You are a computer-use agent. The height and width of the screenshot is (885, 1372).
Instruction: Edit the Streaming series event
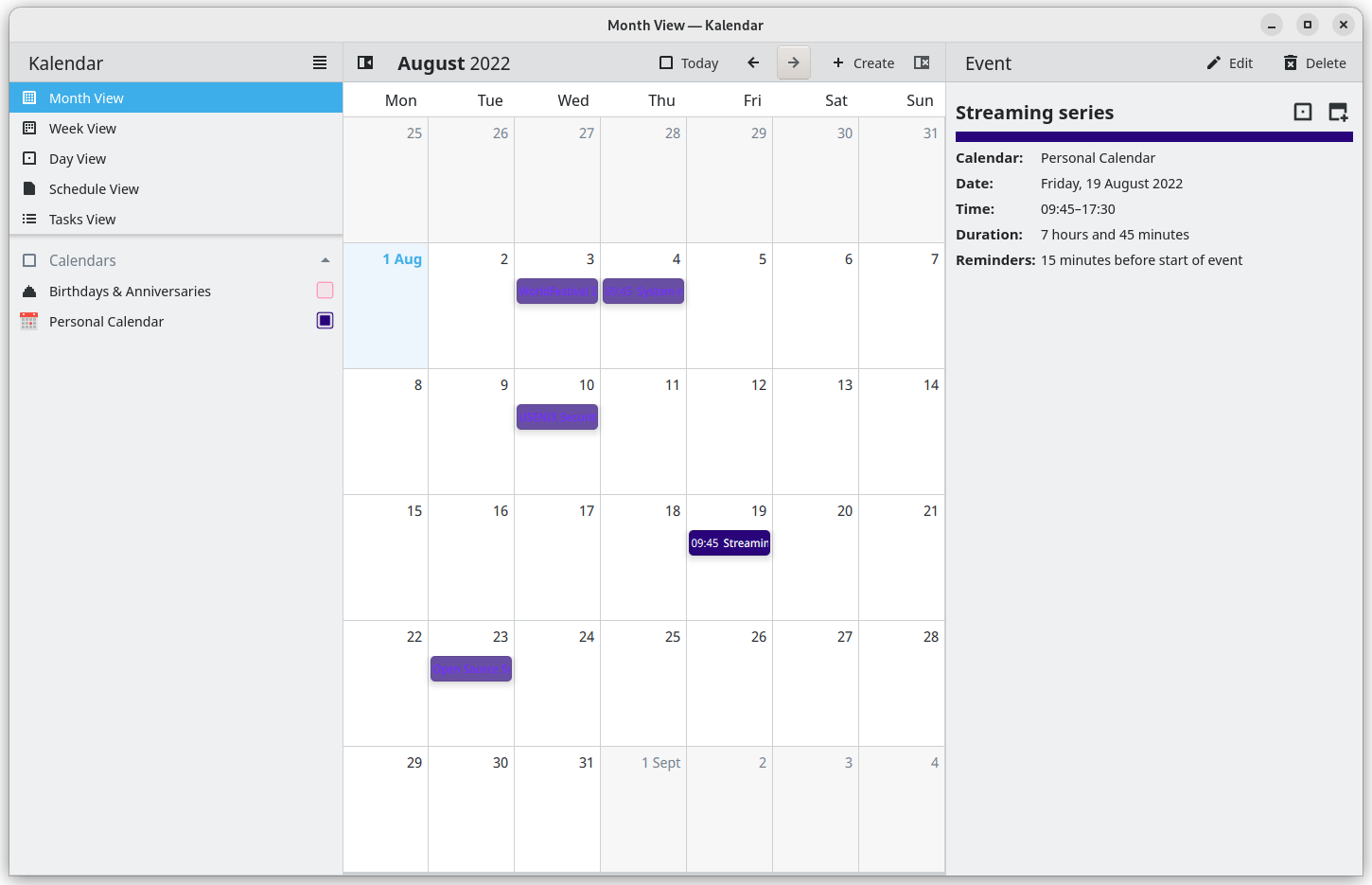pos(1229,62)
